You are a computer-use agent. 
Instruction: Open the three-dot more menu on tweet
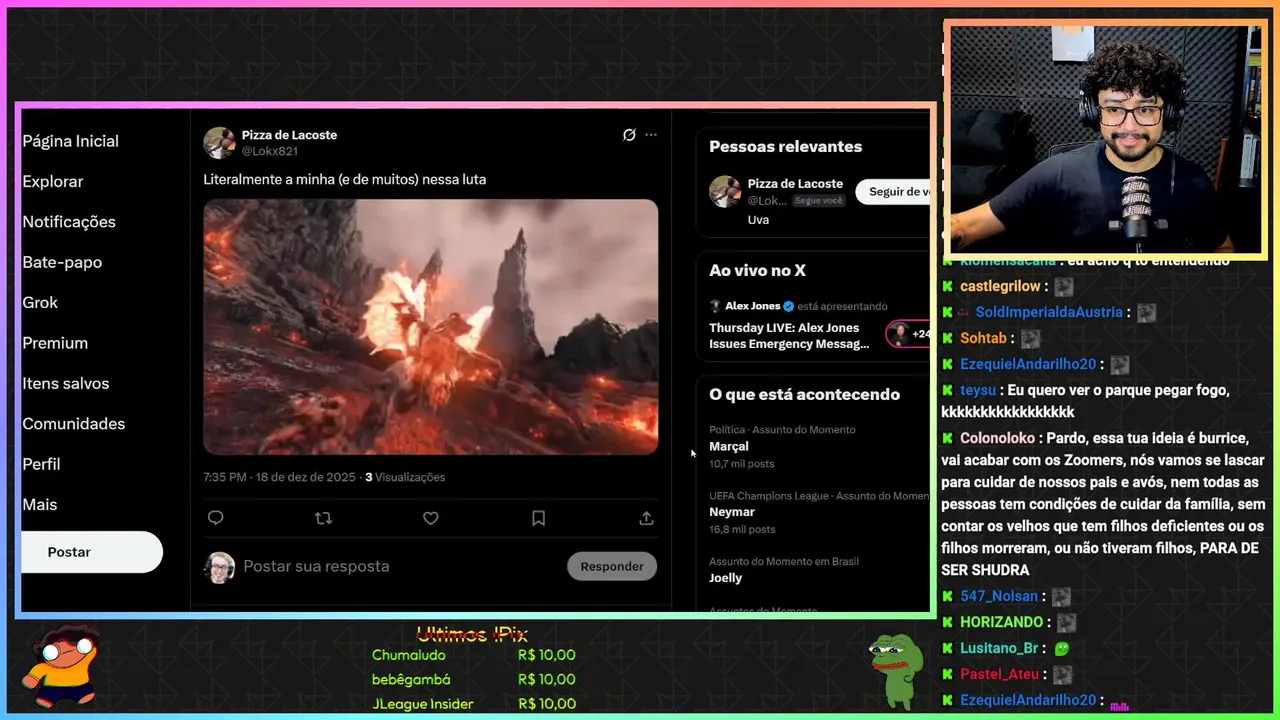[651, 135]
